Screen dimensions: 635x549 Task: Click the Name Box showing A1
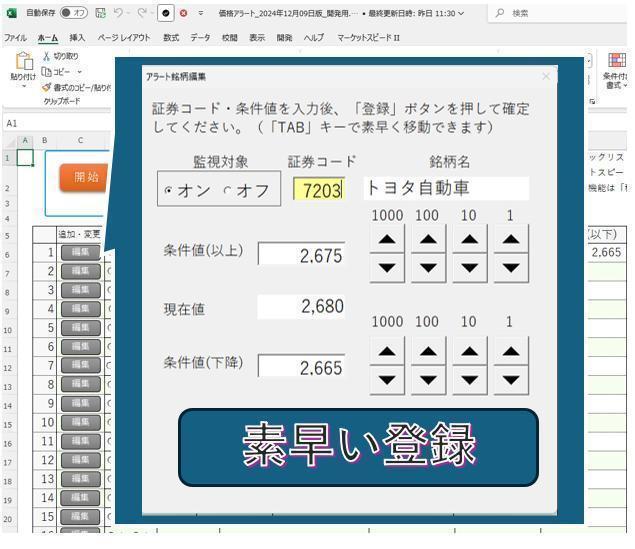pyautogui.click(x=57, y=123)
